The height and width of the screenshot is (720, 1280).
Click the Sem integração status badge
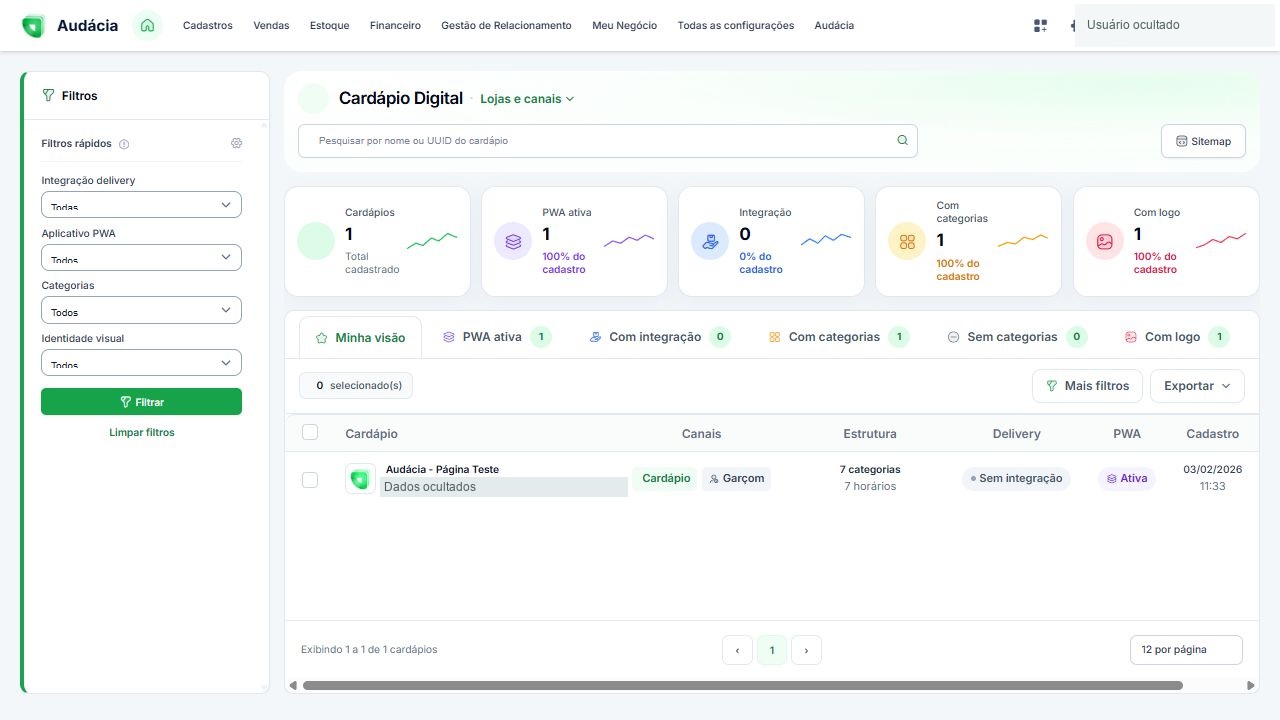[1016, 479]
